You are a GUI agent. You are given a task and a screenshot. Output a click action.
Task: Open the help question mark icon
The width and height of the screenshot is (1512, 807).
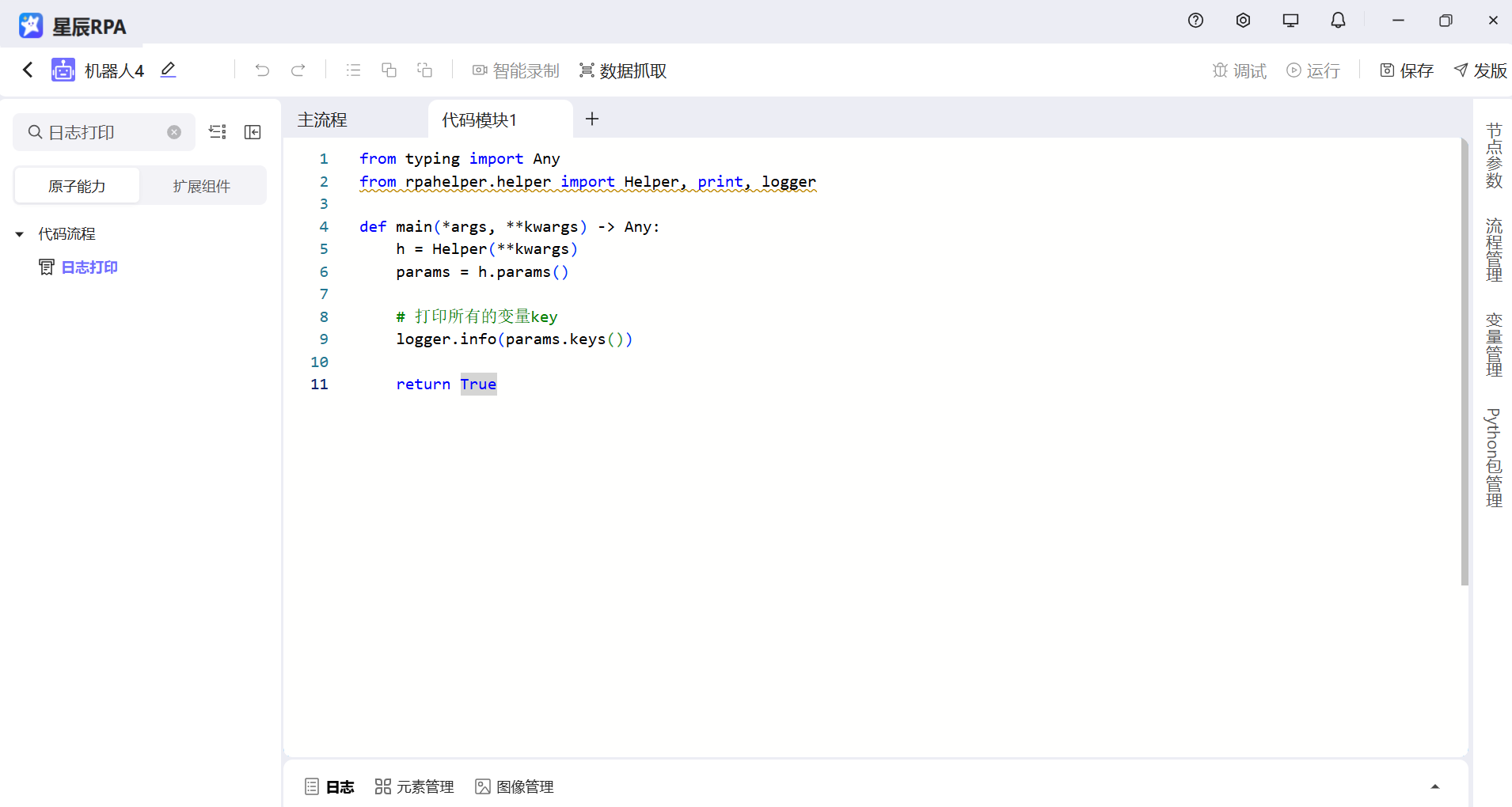1195,21
